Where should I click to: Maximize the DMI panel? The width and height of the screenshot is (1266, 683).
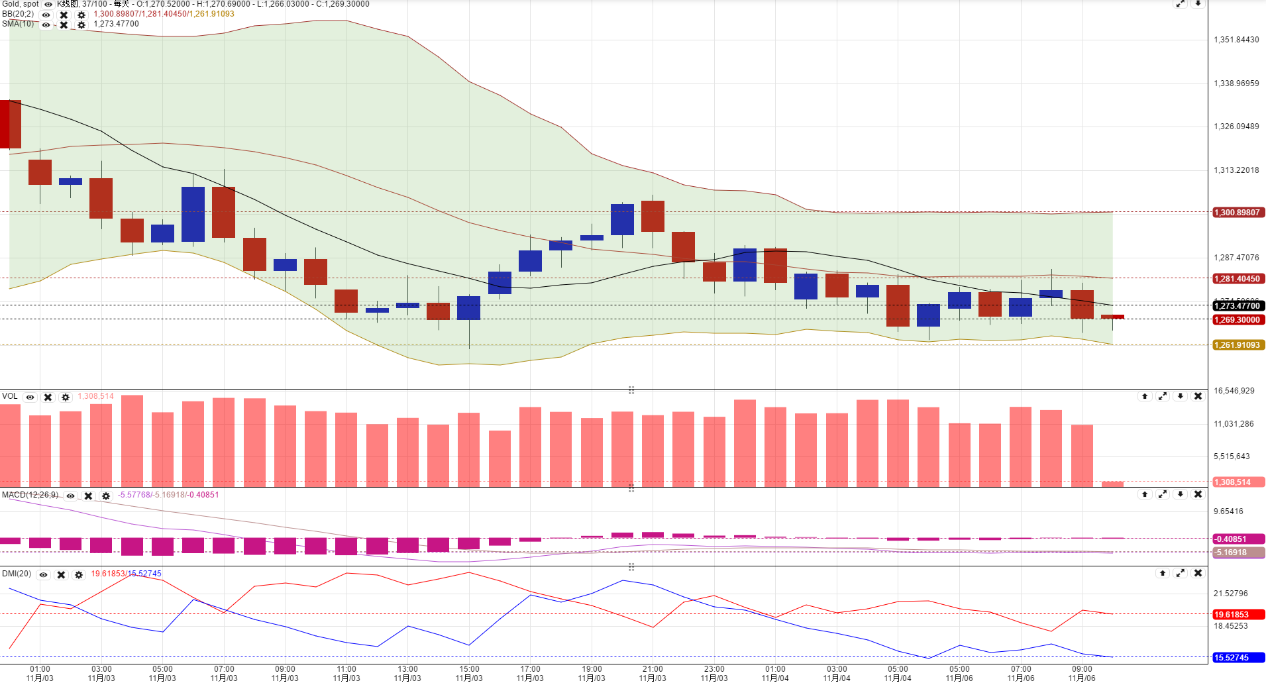click(1180, 574)
